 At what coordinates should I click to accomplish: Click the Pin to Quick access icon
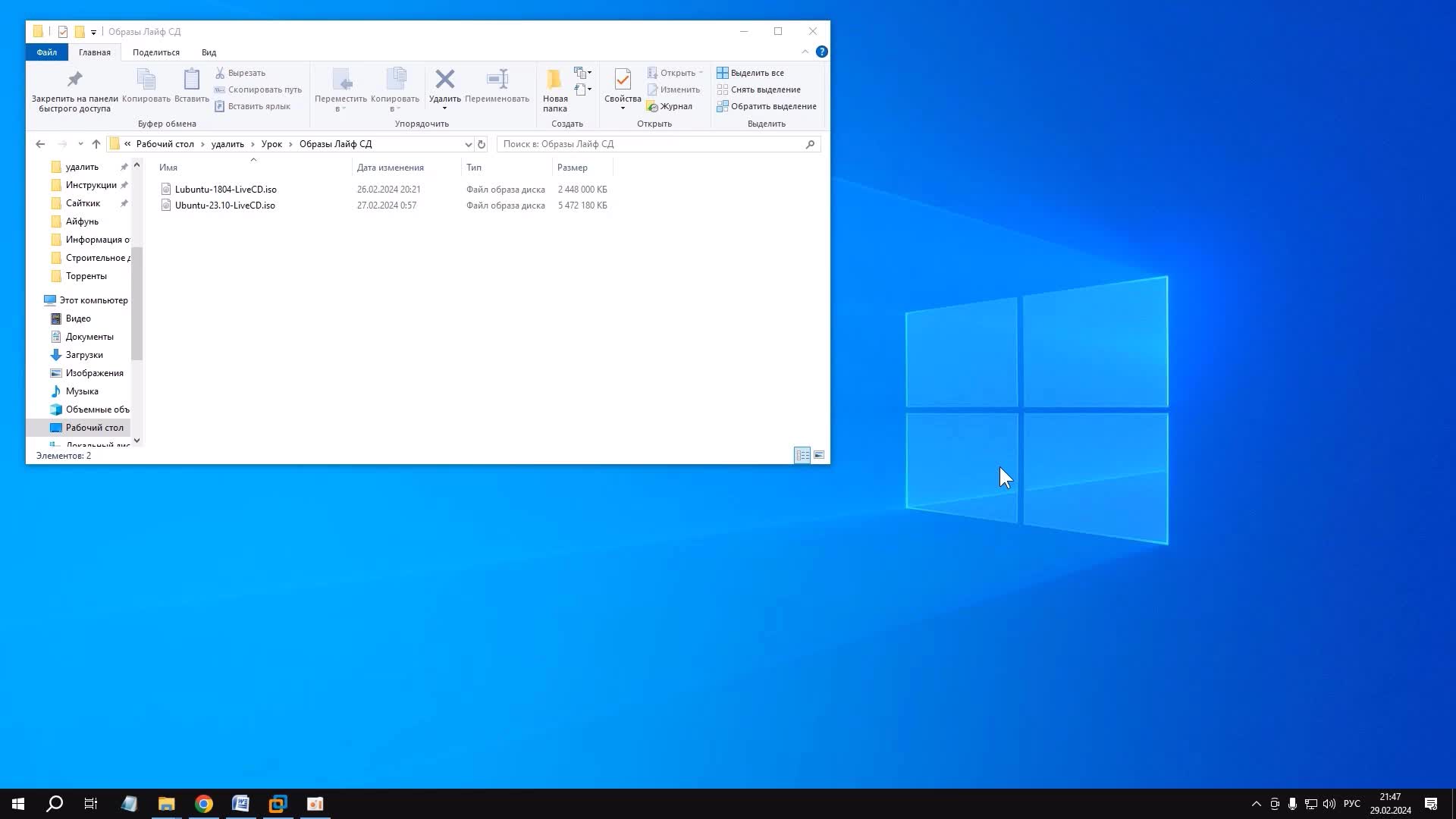click(74, 80)
